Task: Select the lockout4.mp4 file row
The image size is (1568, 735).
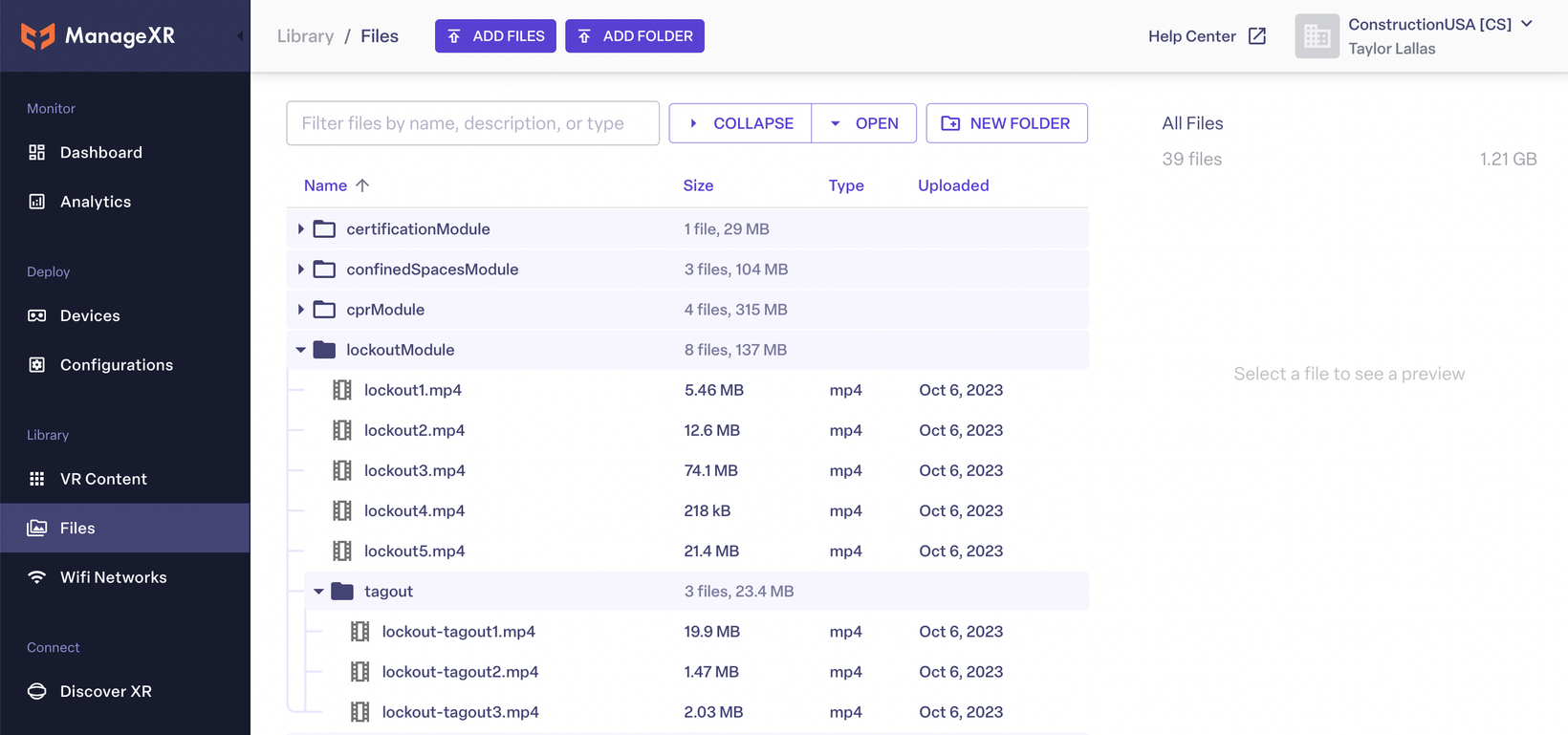Action: (687, 510)
